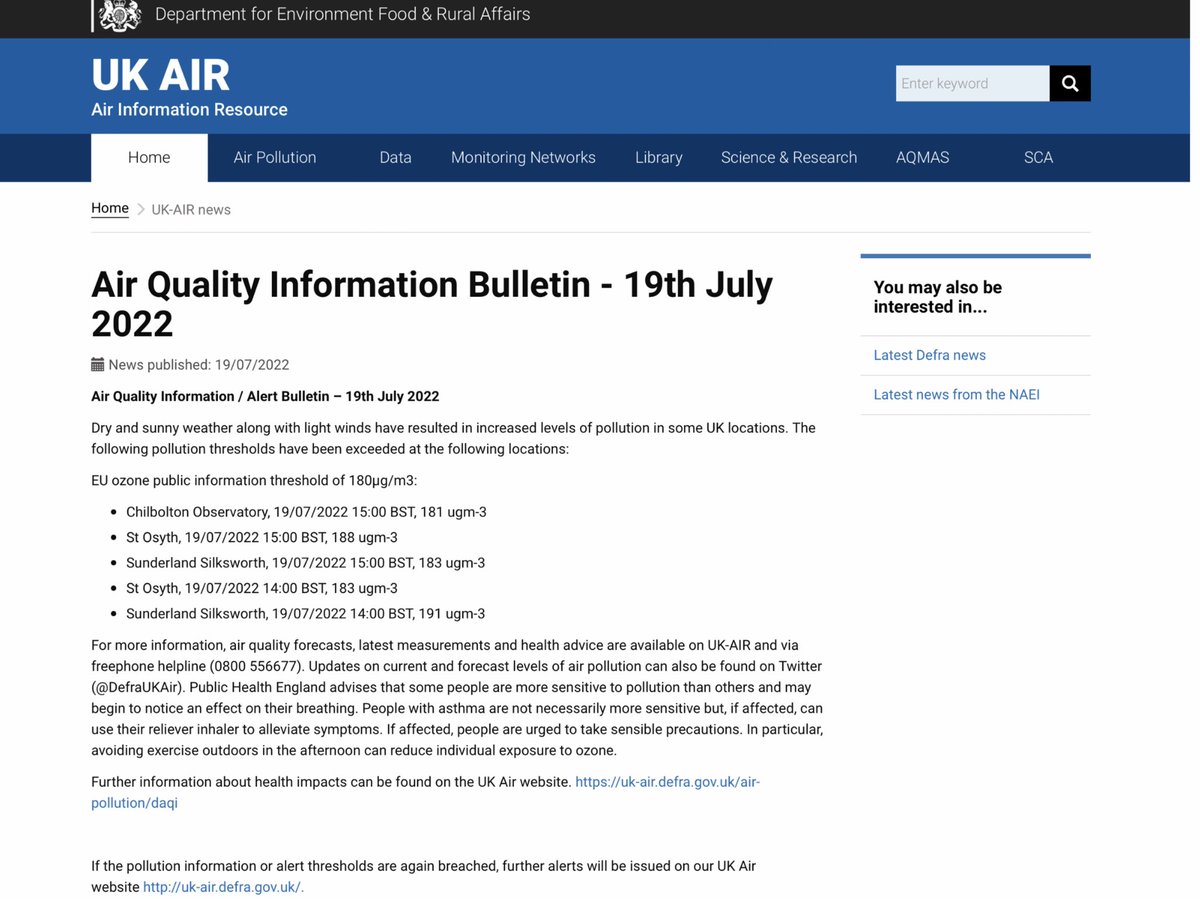Click the Air Quality Information Bulletin heading
The image size is (1200, 899).
pyautogui.click(x=432, y=304)
